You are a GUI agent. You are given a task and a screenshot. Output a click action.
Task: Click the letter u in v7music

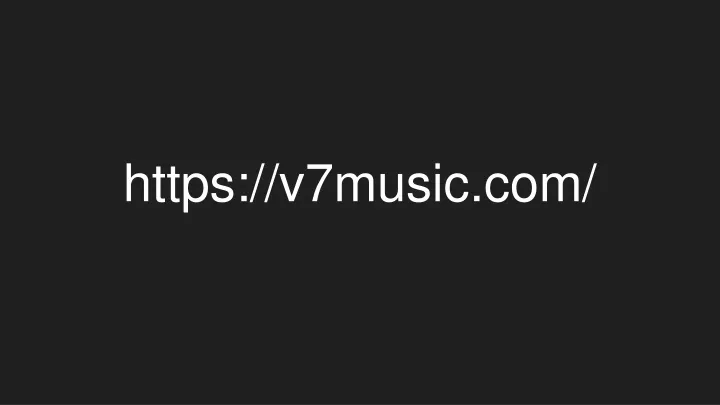click(391, 188)
